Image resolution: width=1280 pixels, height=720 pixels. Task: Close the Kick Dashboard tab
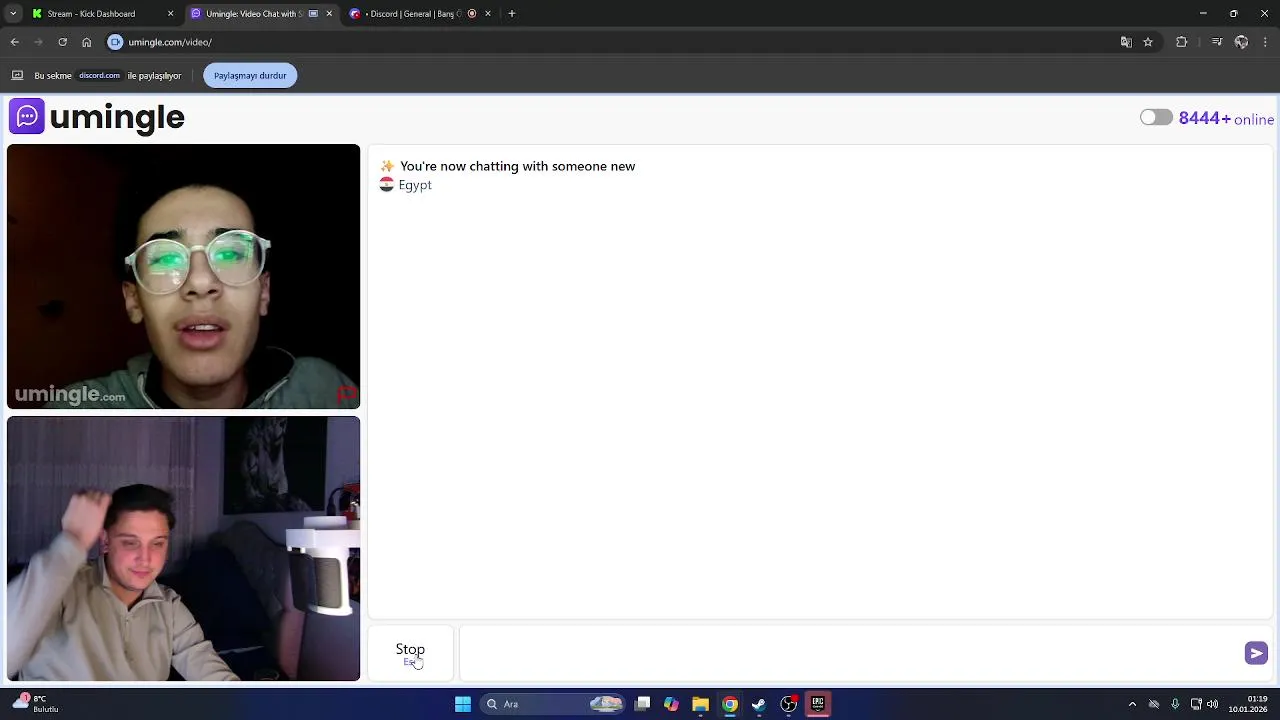(170, 14)
